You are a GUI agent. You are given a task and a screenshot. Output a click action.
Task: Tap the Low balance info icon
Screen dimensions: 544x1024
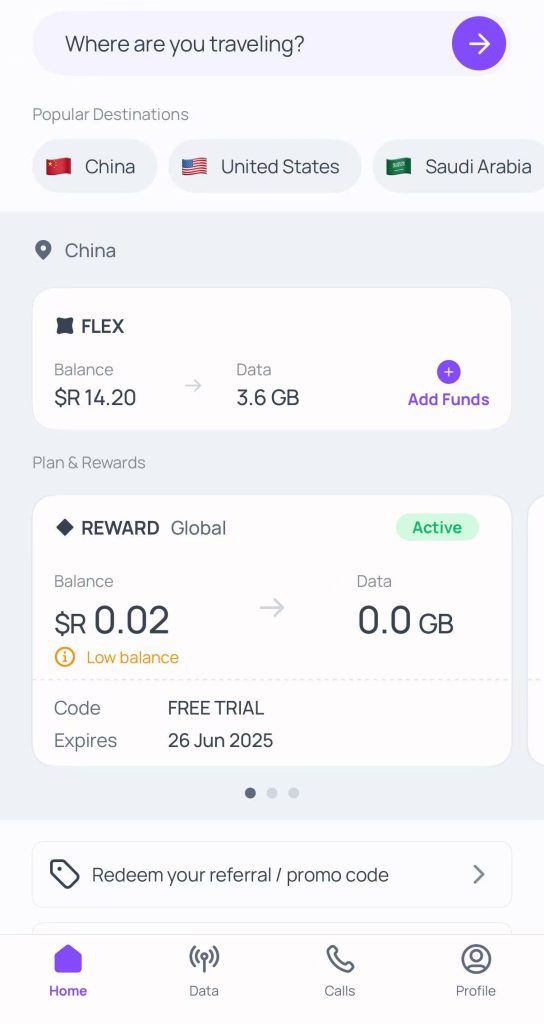pyautogui.click(x=65, y=657)
